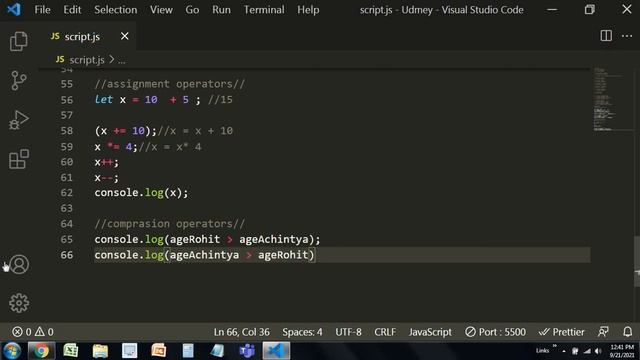Expand the breadcrumb ellipsis symbol list
Viewport: 640px width, 360px height.
(122, 60)
